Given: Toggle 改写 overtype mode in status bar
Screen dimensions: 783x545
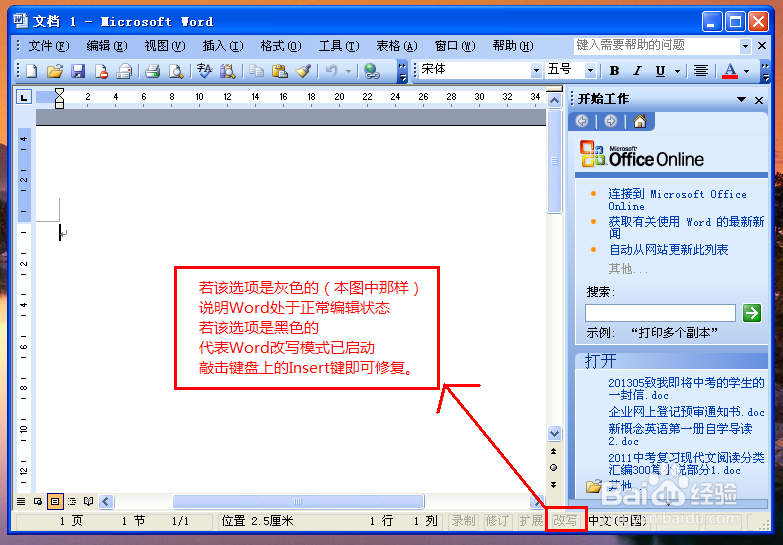Looking at the screenshot, I should tap(565, 521).
